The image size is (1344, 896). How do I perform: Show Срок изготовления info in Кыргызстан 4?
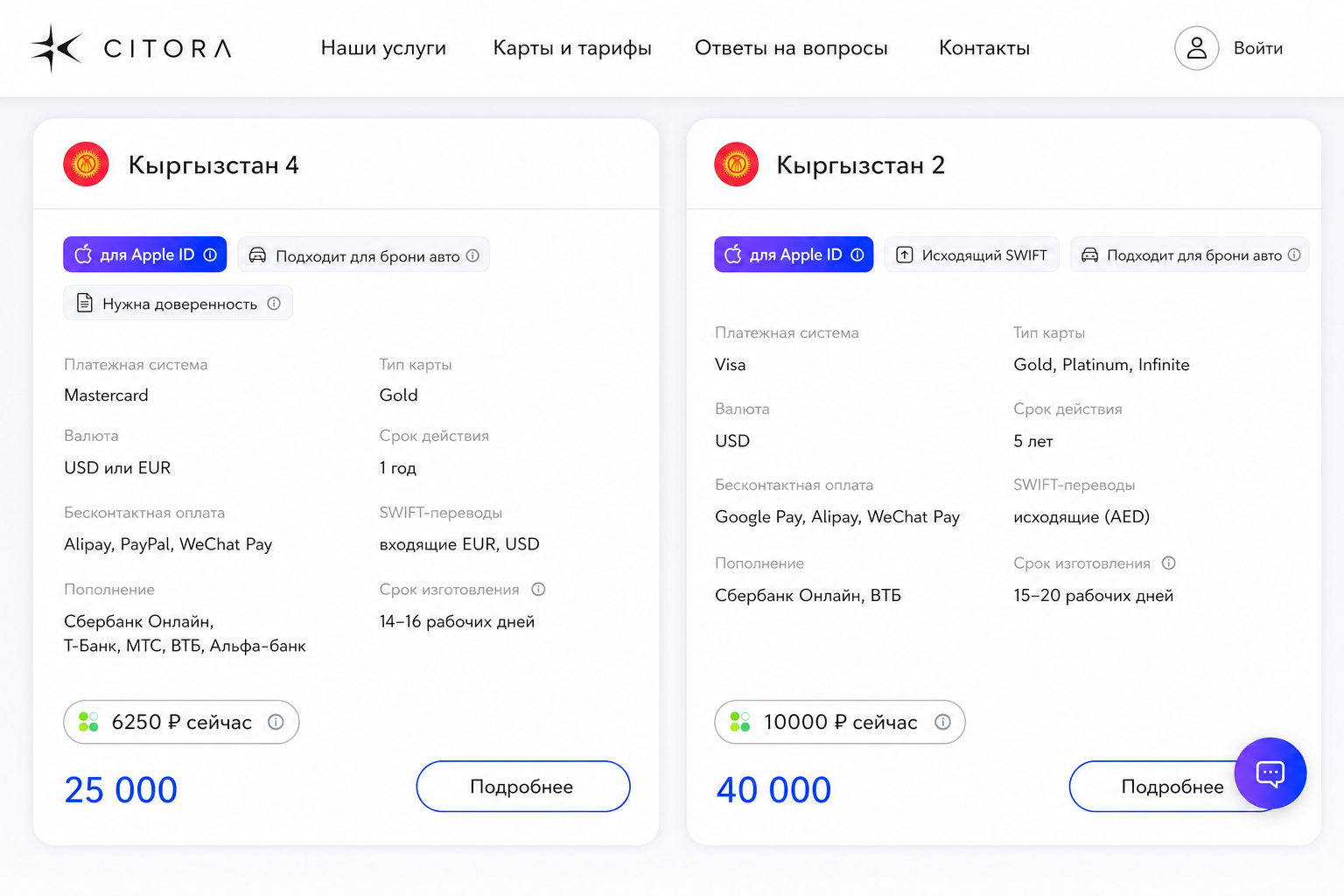pos(538,590)
